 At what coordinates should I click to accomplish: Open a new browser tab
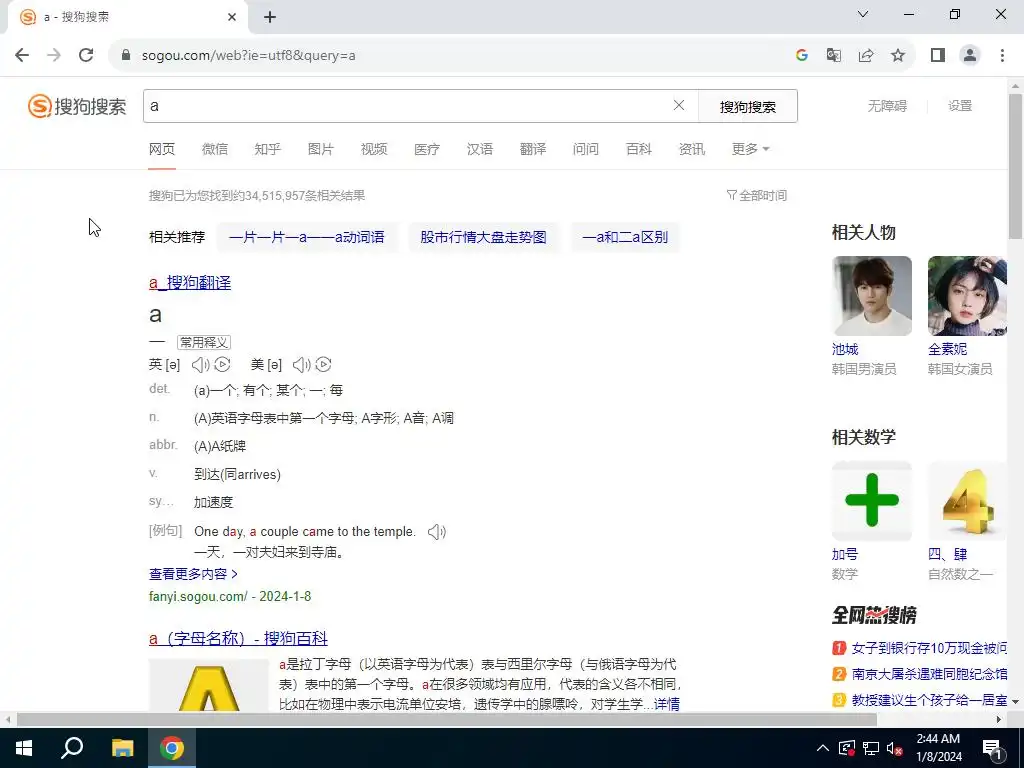point(270,17)
